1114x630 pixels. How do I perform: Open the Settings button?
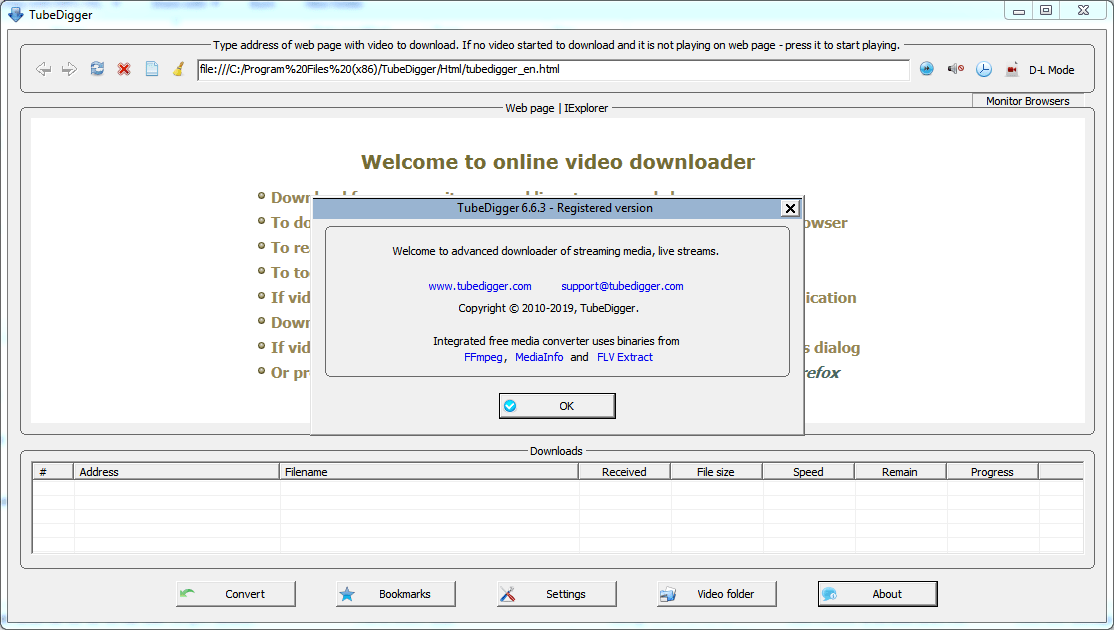(557, 594)
